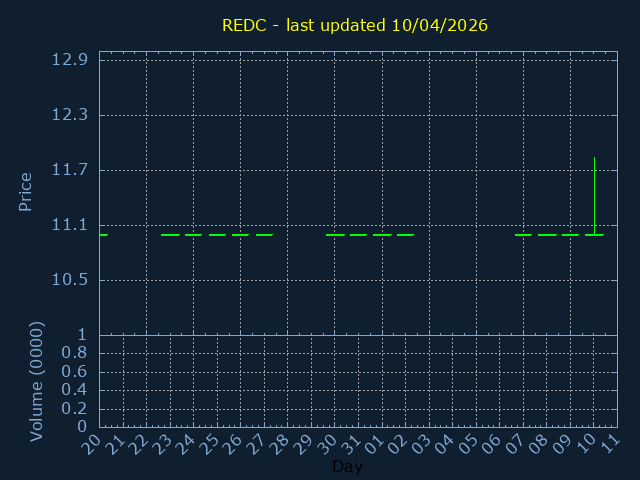Click the 0.2 volume axis label

(74, 408)
